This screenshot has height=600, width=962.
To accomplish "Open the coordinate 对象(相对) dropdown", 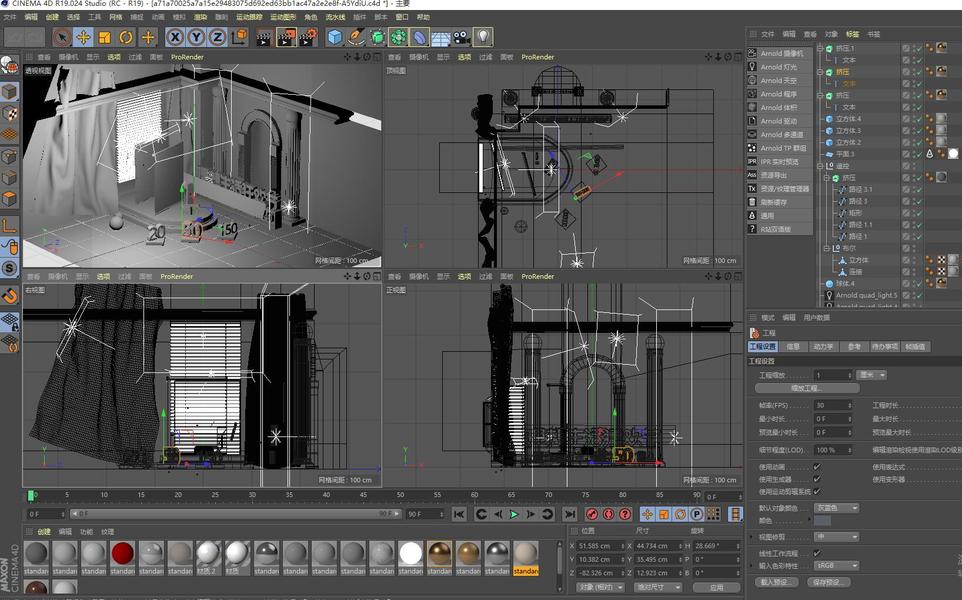I will click(x=600, y=587).
